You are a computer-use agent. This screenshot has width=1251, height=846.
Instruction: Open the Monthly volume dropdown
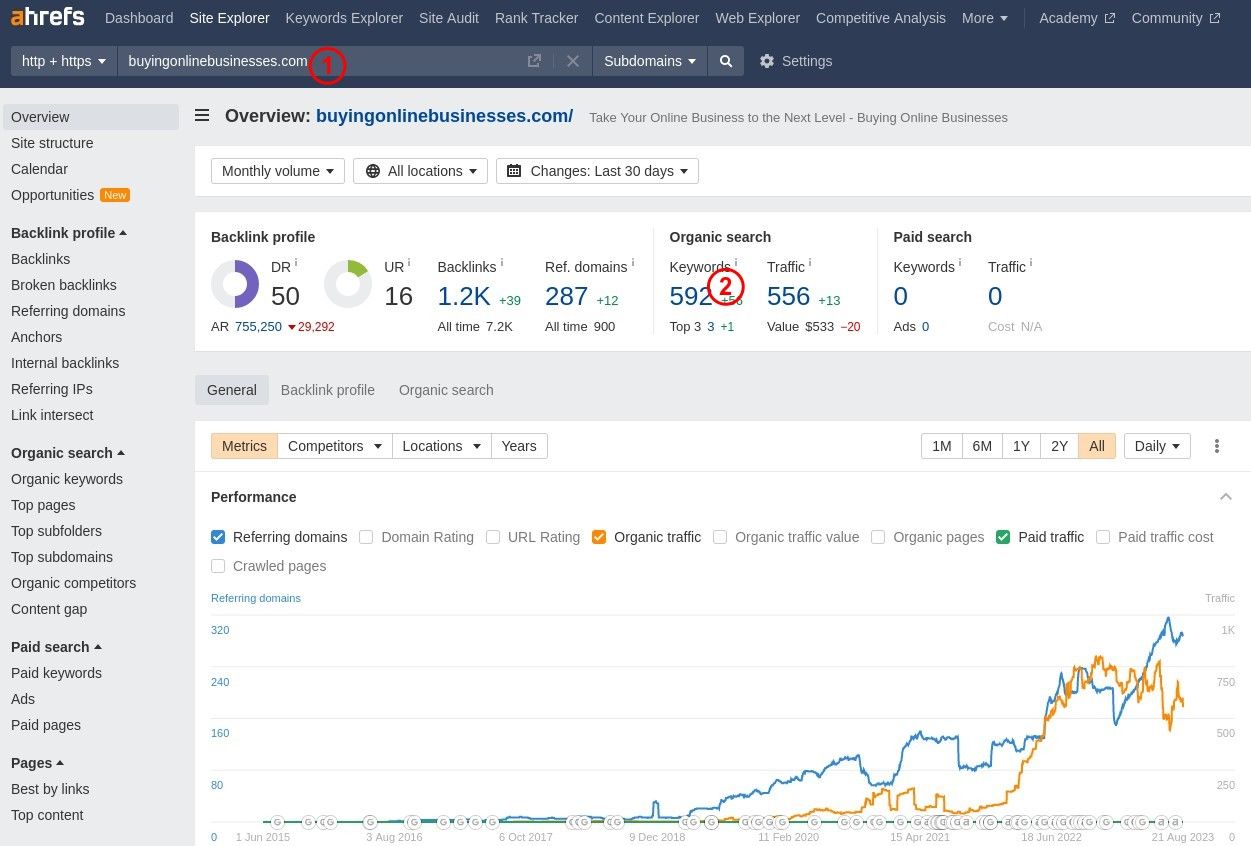[278, 171]
